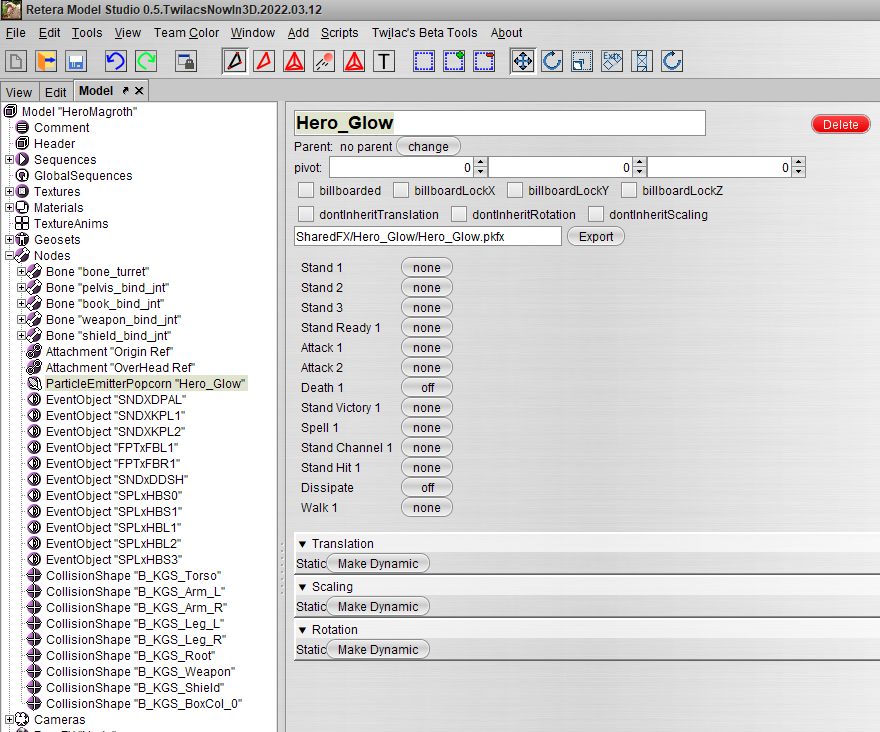Expand the Textures tree node
Screen dimensions: 880x732
[x=10, y=192]
